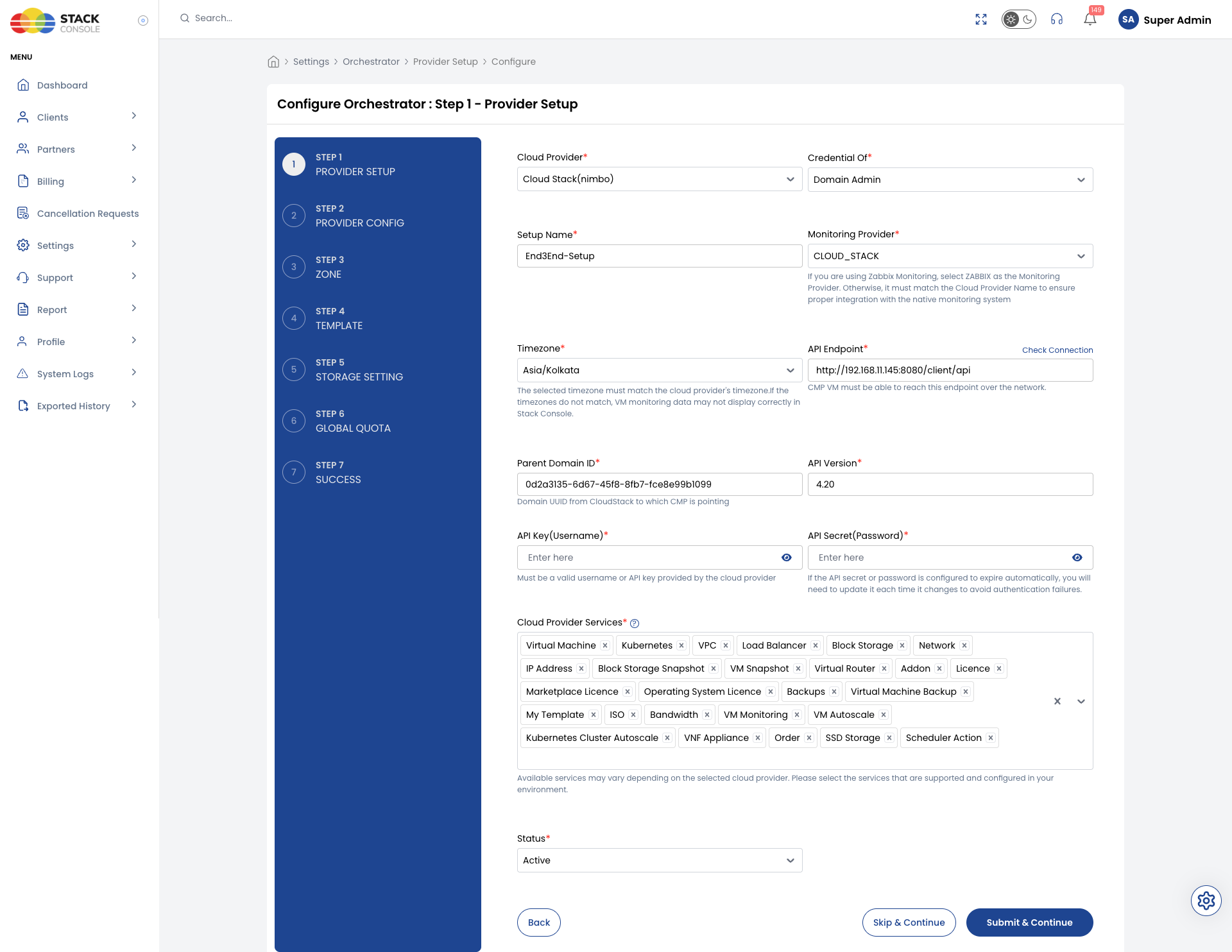Open the Monitoring Provider dropdown
Screen dimensions: 1232x952
(950, 256)
